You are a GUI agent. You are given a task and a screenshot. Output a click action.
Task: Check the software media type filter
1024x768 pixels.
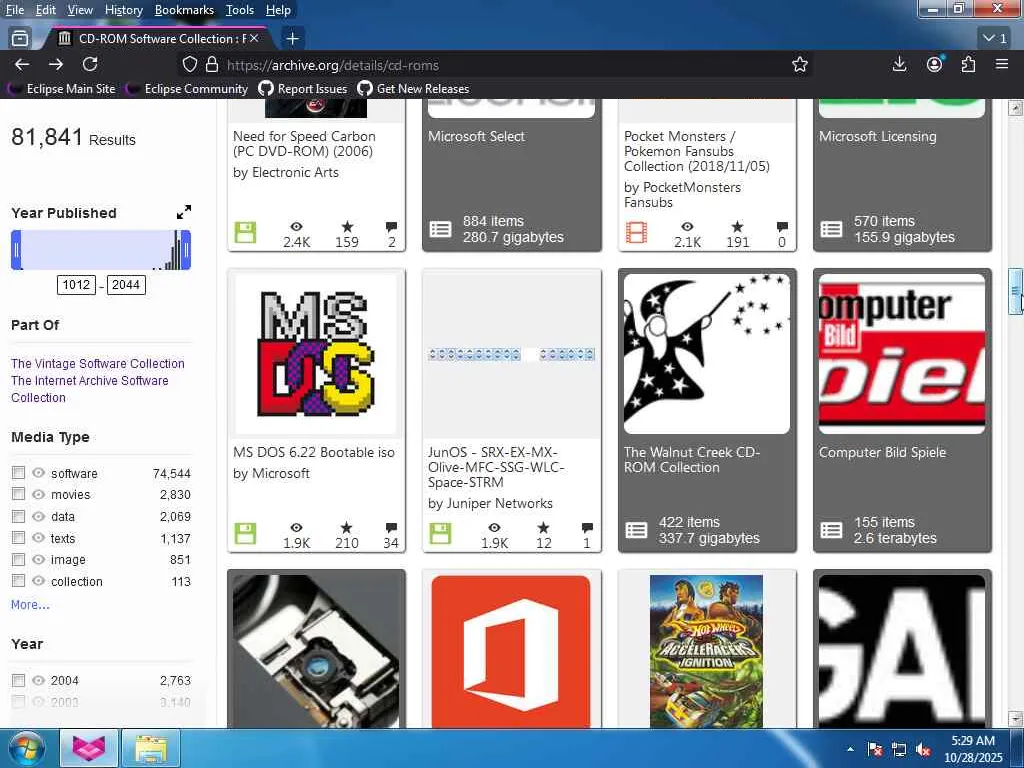[18, 473]
